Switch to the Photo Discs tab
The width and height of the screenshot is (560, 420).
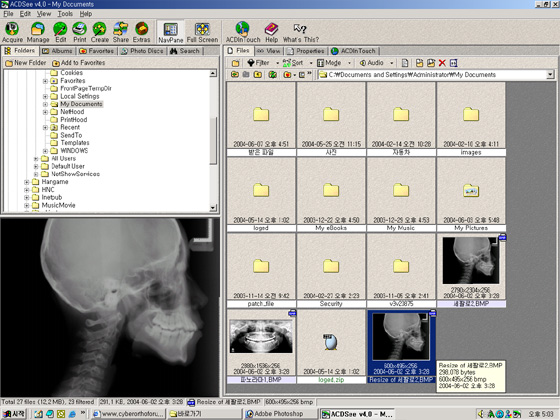(142, 51)
